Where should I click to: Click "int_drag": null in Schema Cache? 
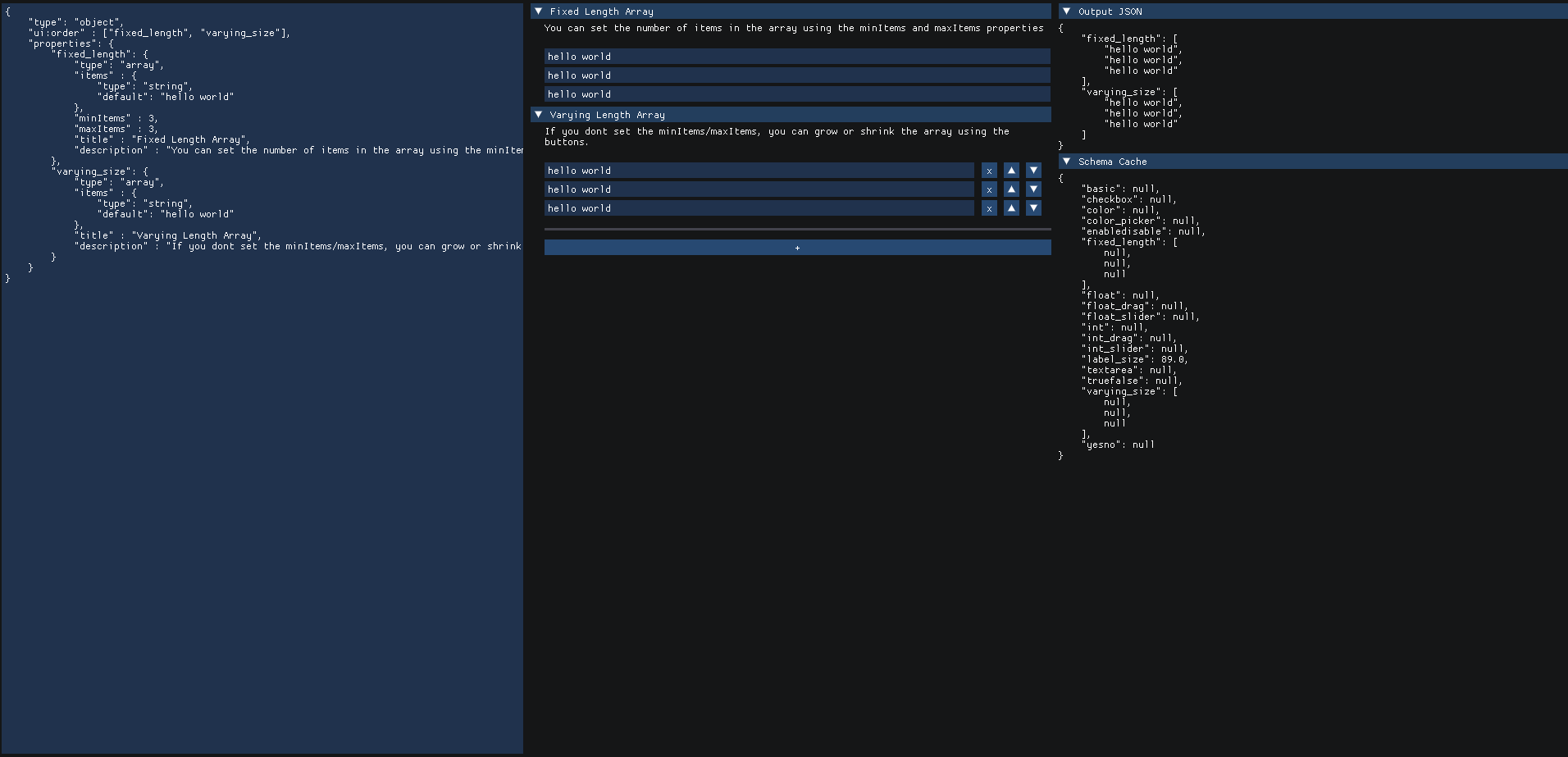point(1129,338)
